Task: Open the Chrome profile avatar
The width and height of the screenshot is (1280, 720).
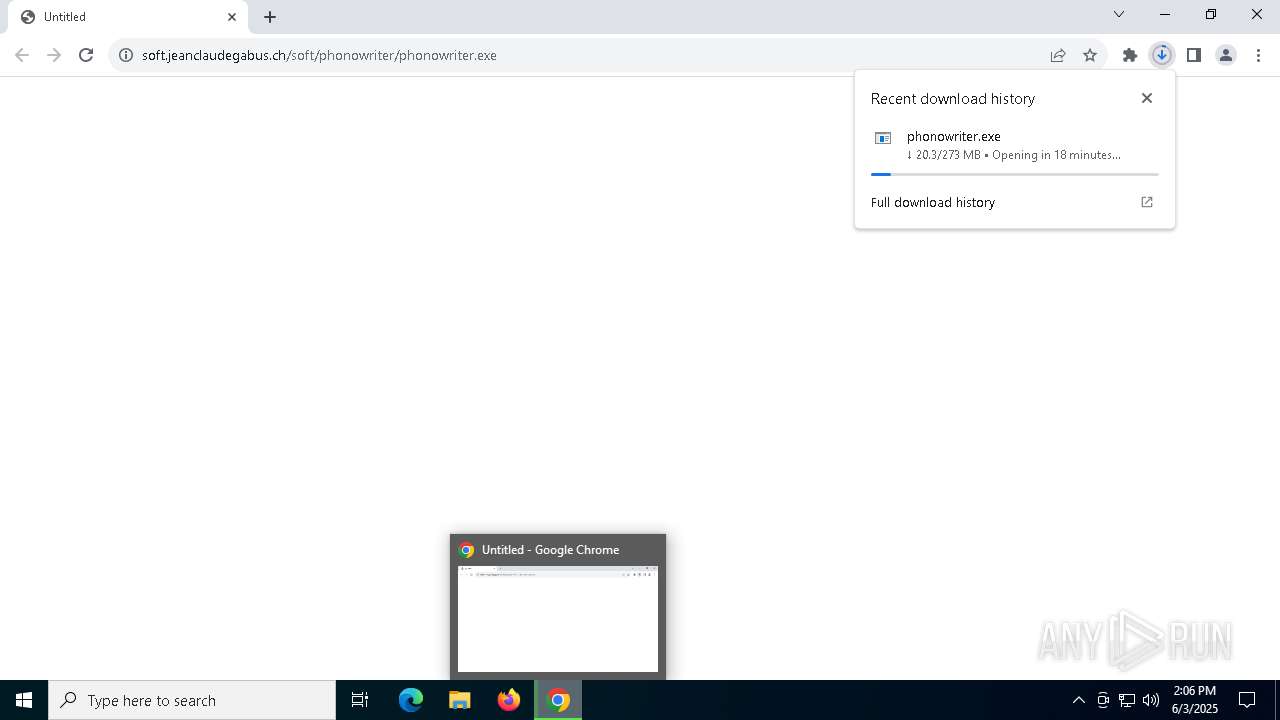Action: pos(1226,55)
